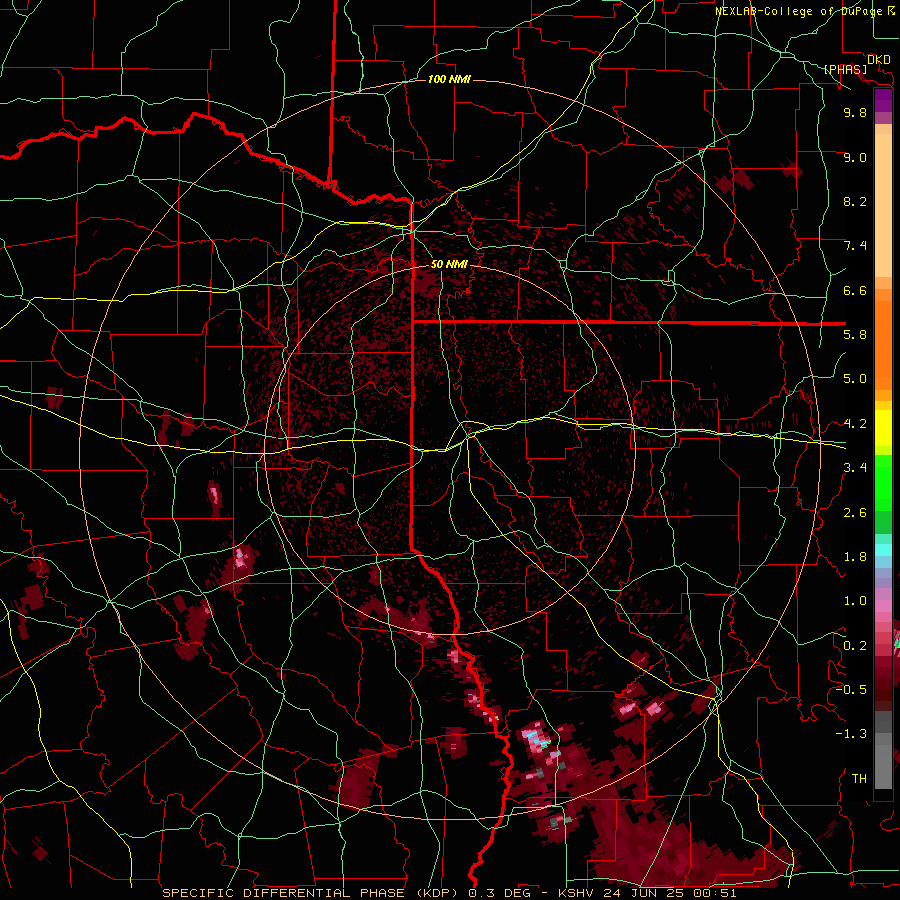900x900 pixels.
Task: Click the 6.6 value on color scale
Action: pyautogui.click(x=855, y=290)
